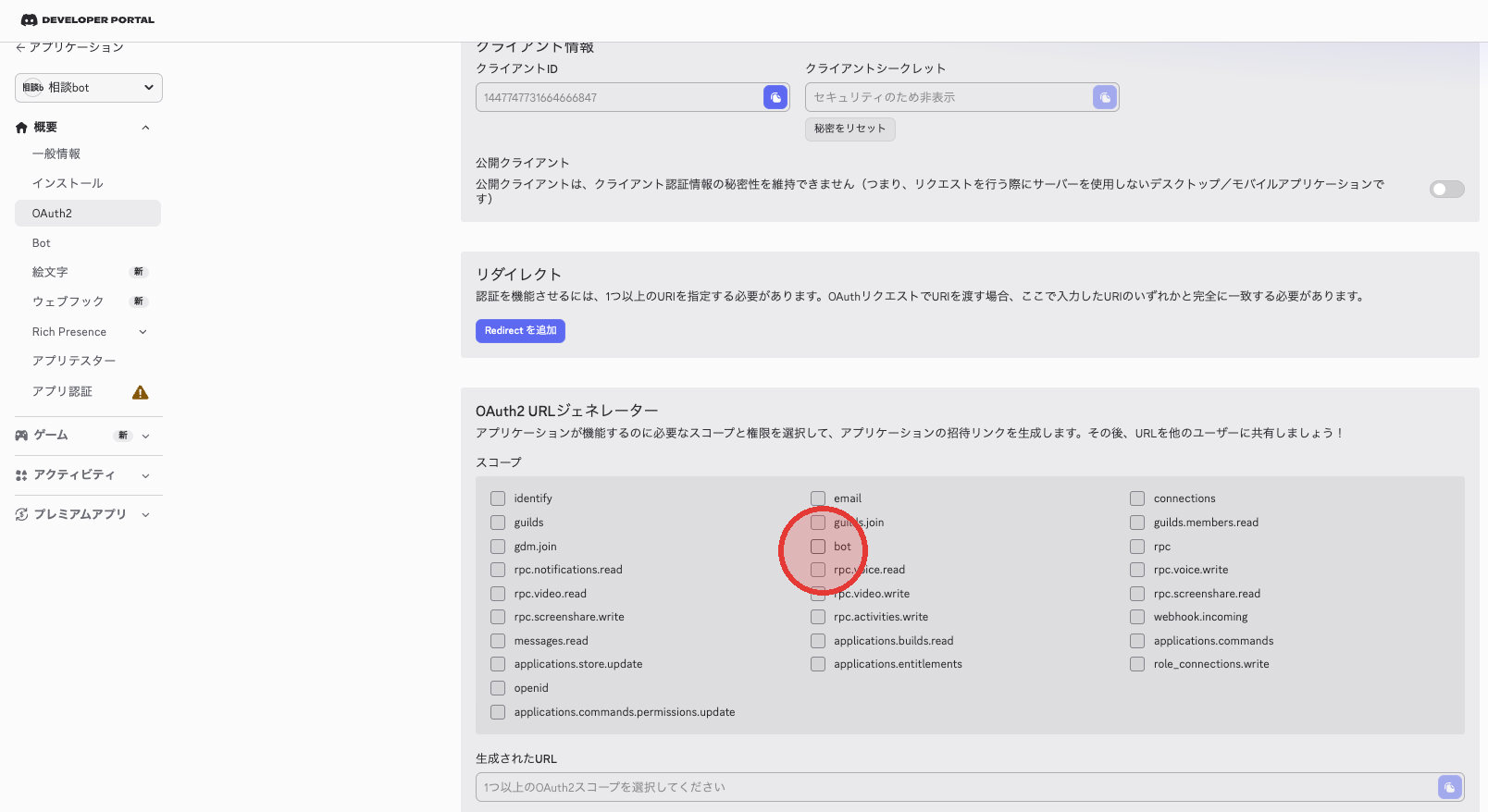Check the role_connections.write scope
The height and width of the screenshot is (812, 1488).
[1137, 664]
